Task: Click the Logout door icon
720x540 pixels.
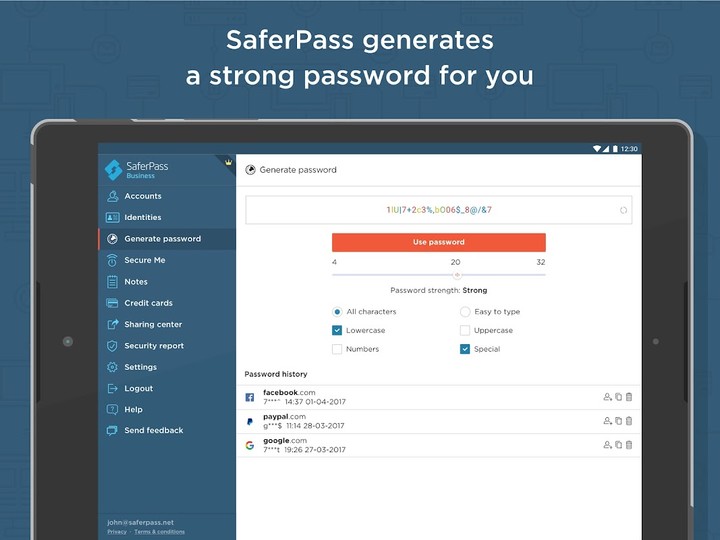Action: (x=112, y=388)
